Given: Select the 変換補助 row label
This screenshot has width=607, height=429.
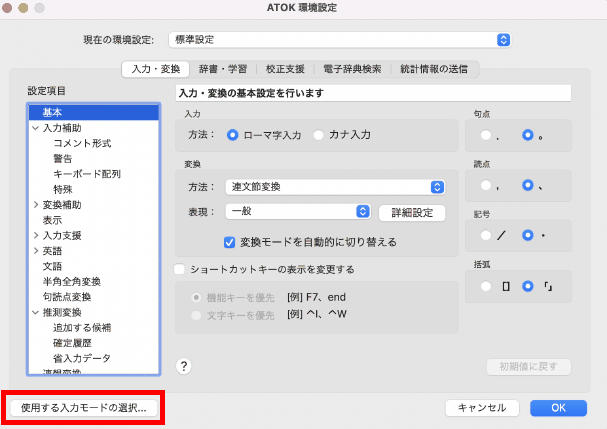Looking at the screenshot, I should tap(62, 204).
